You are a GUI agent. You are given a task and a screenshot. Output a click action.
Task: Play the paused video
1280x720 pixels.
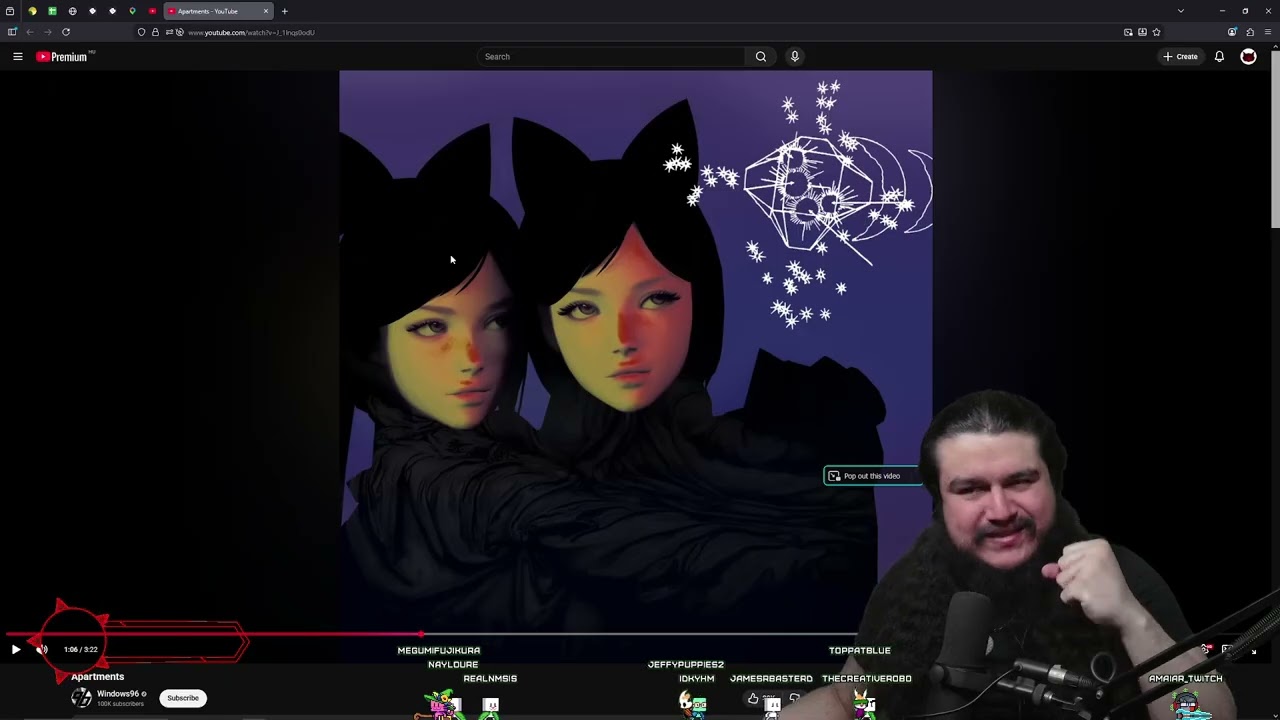point(16,650)
